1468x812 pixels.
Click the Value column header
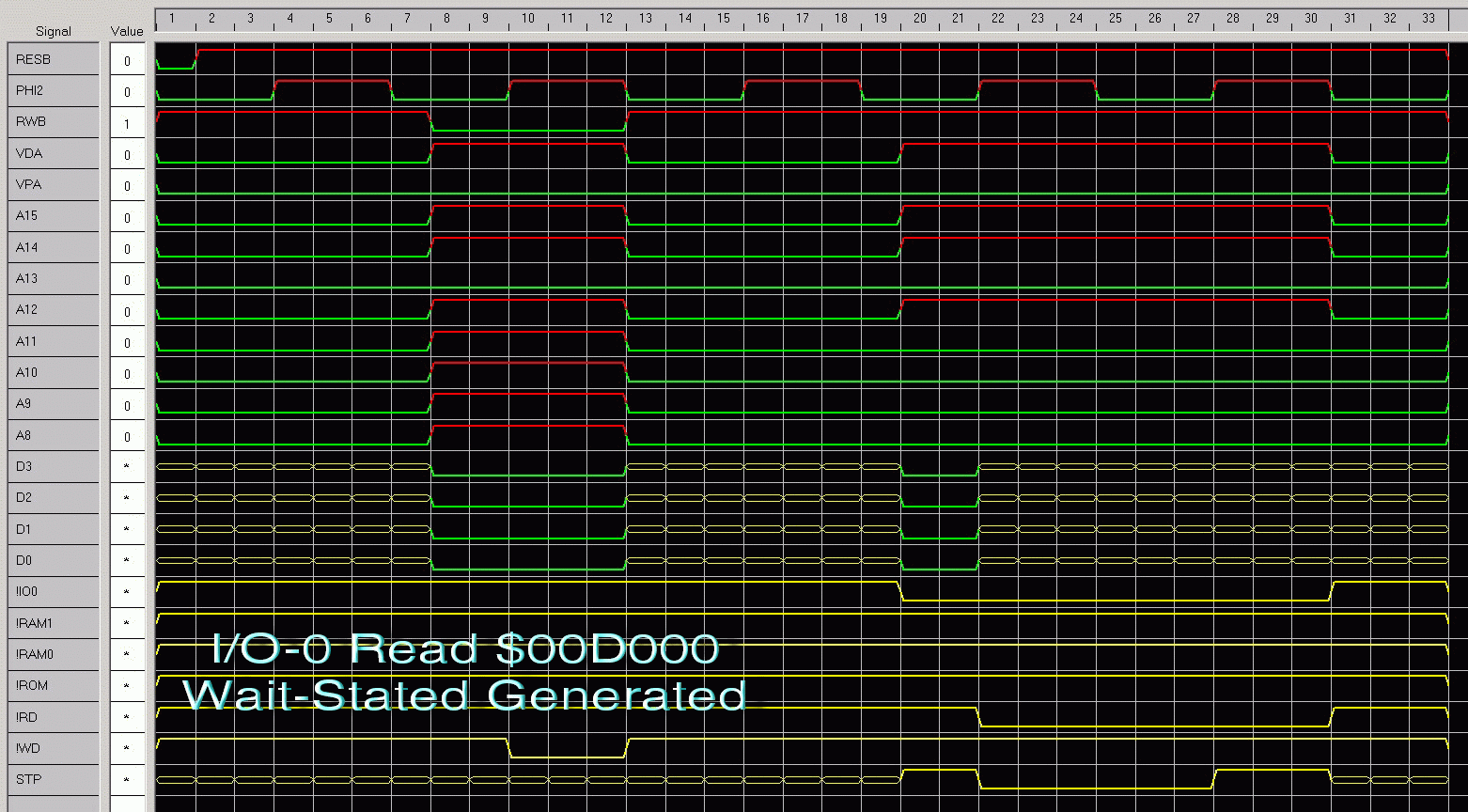coord(127,31)
